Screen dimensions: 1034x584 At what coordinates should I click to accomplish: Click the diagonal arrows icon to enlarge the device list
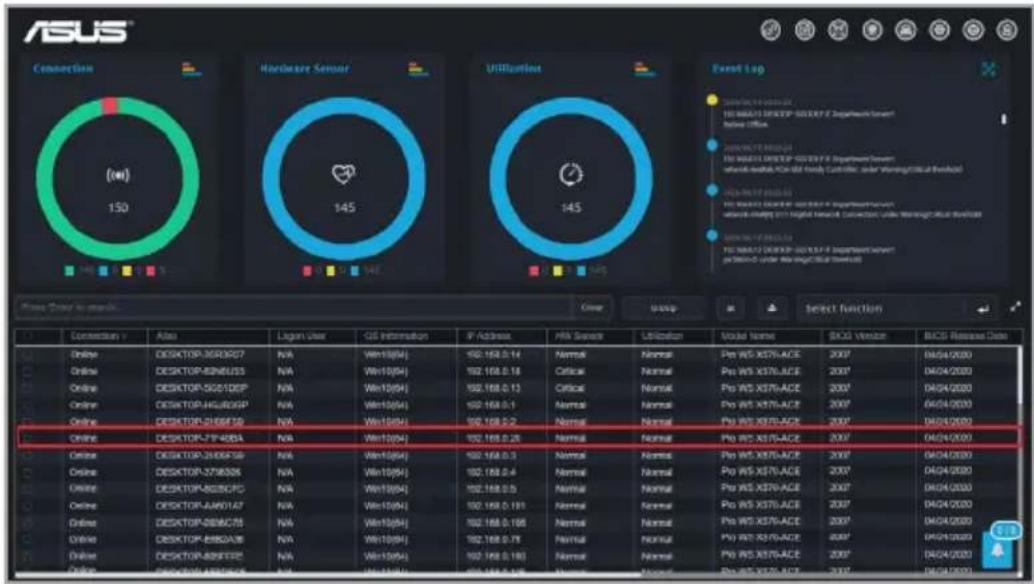pos(1015,308)
